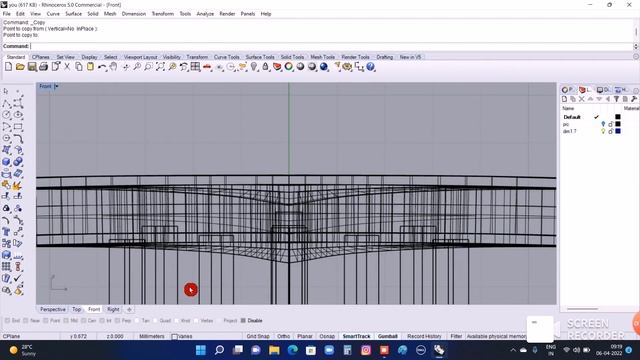Click the Open file folder icon
Screen dimensions: 640x360
(x=20, y=67)
